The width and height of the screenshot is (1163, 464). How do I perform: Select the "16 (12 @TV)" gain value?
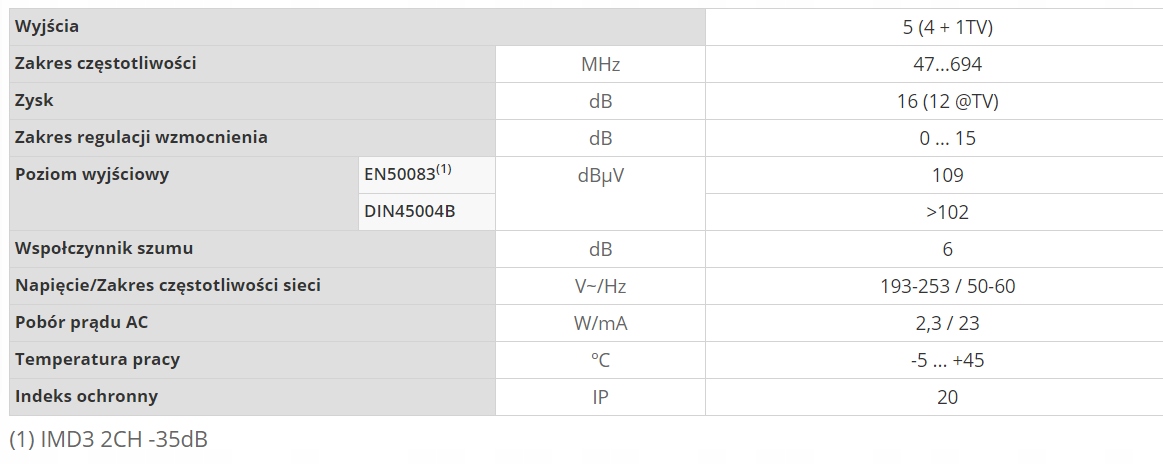tap(947, 102)
